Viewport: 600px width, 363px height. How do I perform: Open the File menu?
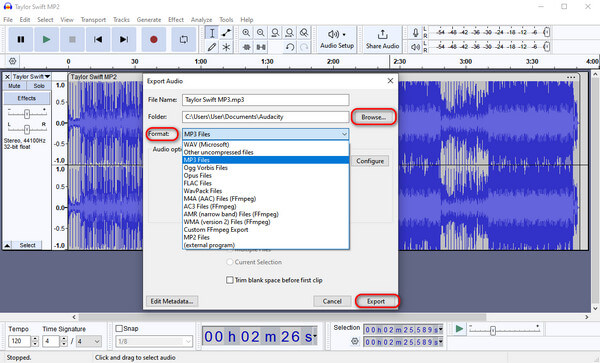(8, 20)
